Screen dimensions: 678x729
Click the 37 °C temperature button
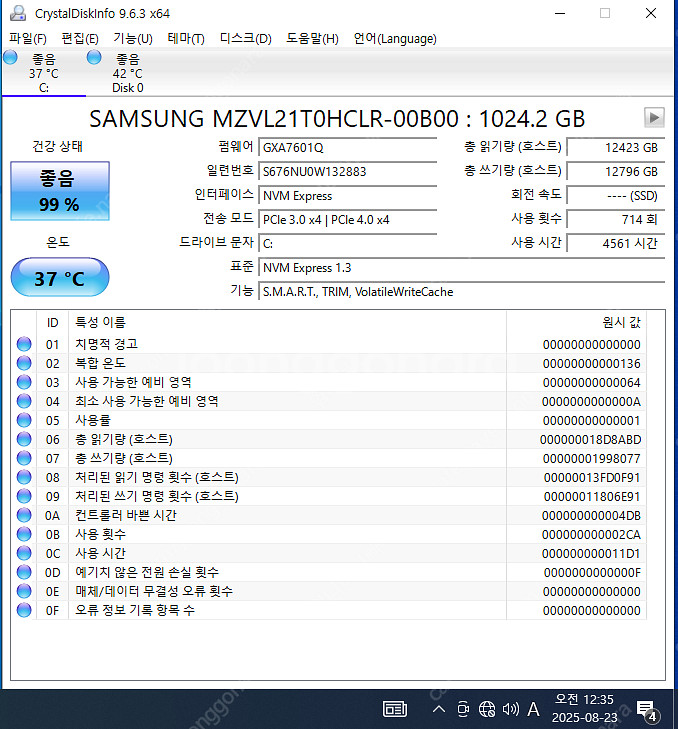tap(60, 277)
